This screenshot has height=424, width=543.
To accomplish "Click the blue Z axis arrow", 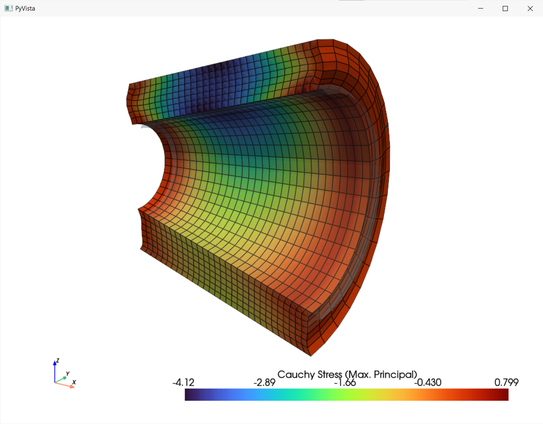I will 54,371.
